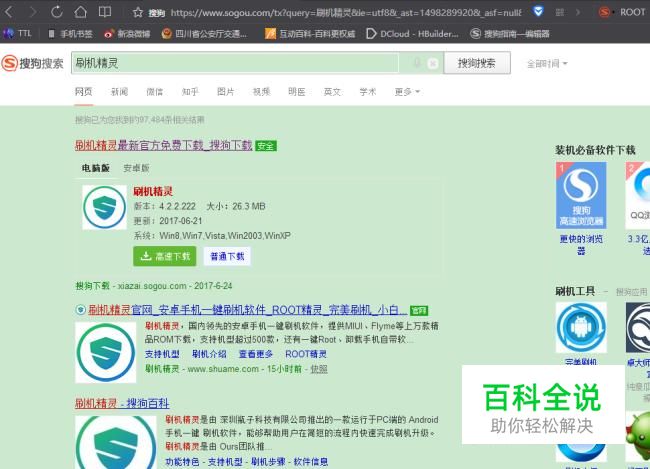Switch to the 明医 search tab

click(x=296, y=92)
